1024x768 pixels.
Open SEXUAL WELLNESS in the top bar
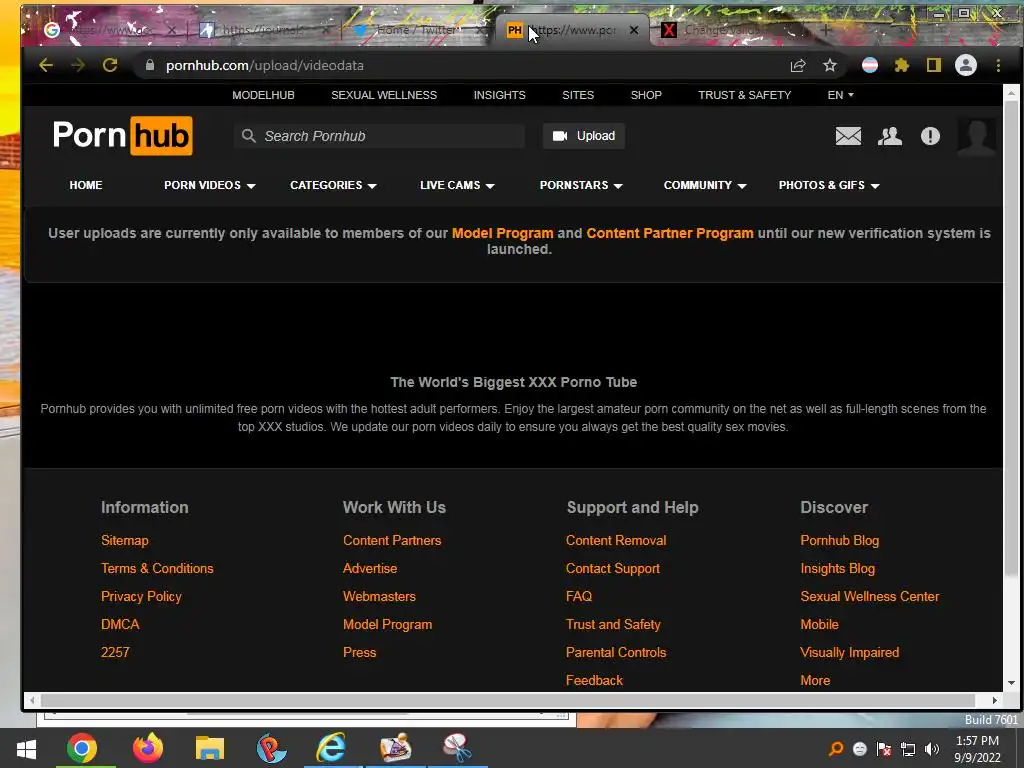pos(384,95)
